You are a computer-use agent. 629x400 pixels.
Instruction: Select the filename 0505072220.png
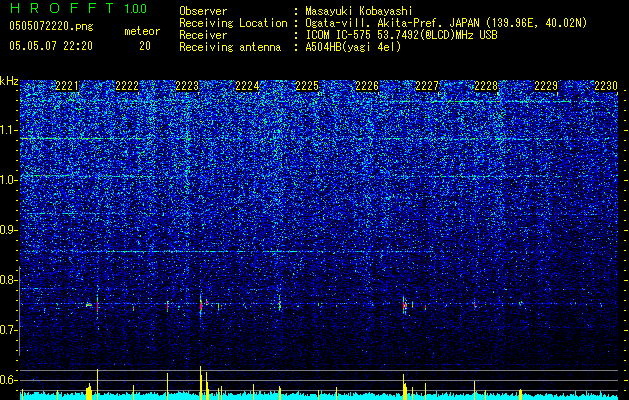[x=51, y=27]
